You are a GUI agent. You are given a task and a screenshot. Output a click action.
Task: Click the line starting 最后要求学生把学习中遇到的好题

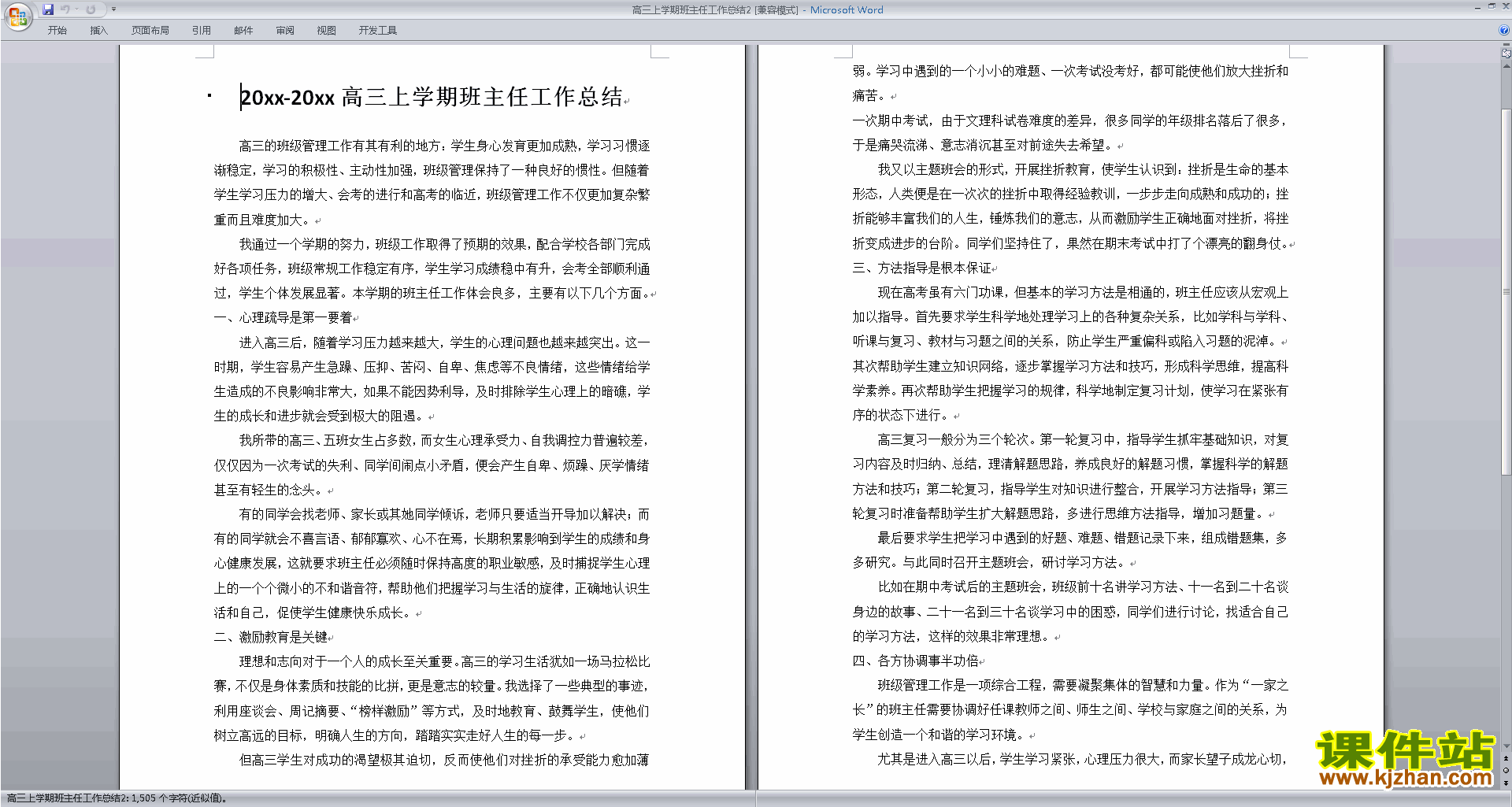[1083, 539]
